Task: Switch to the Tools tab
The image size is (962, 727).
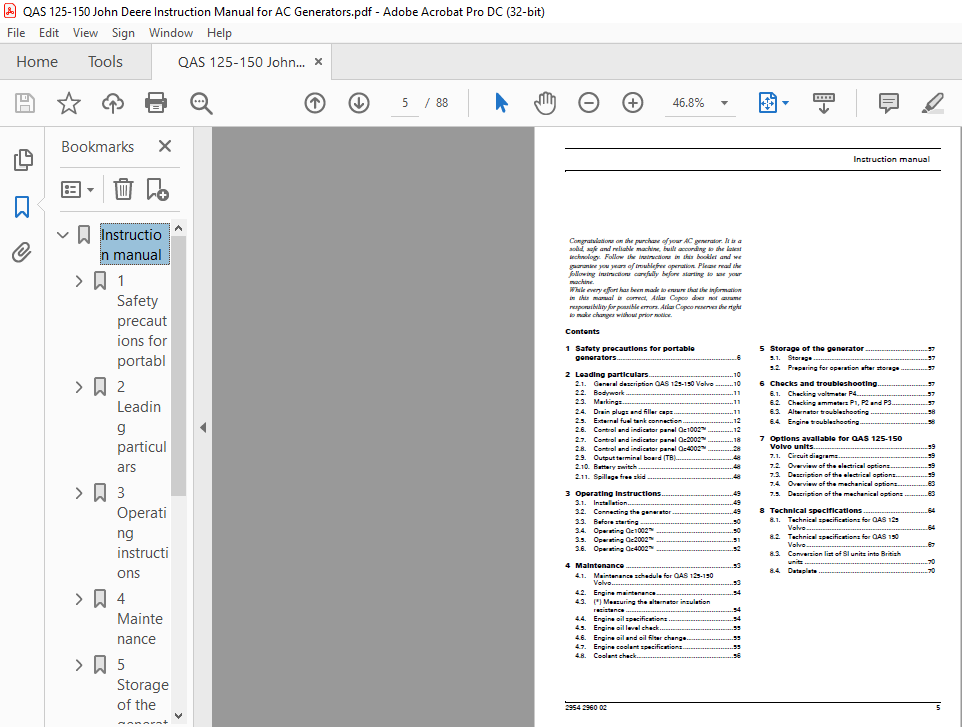Action: coord(105,61)
